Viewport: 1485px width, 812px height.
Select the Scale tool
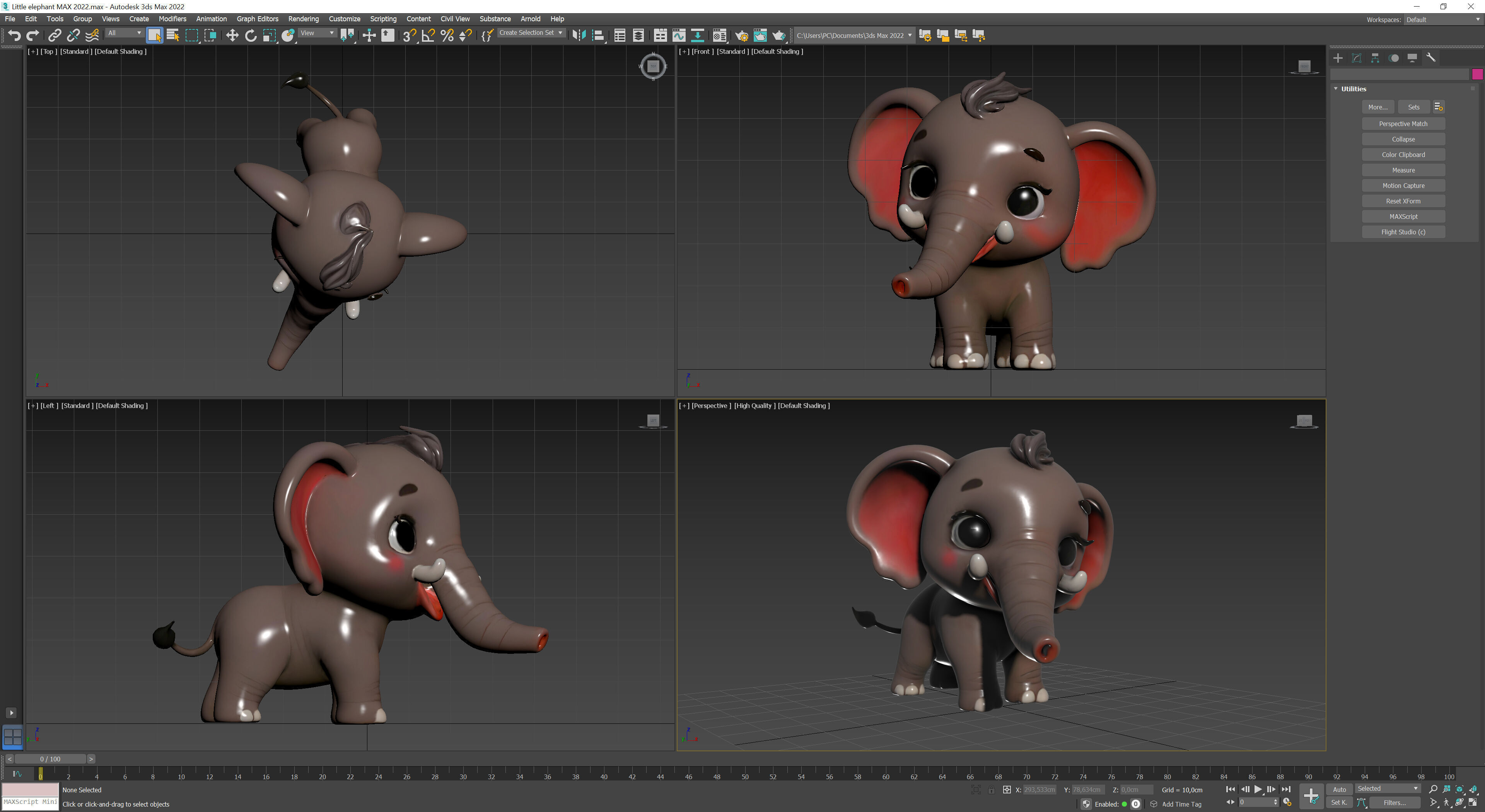tap(269, 36)
